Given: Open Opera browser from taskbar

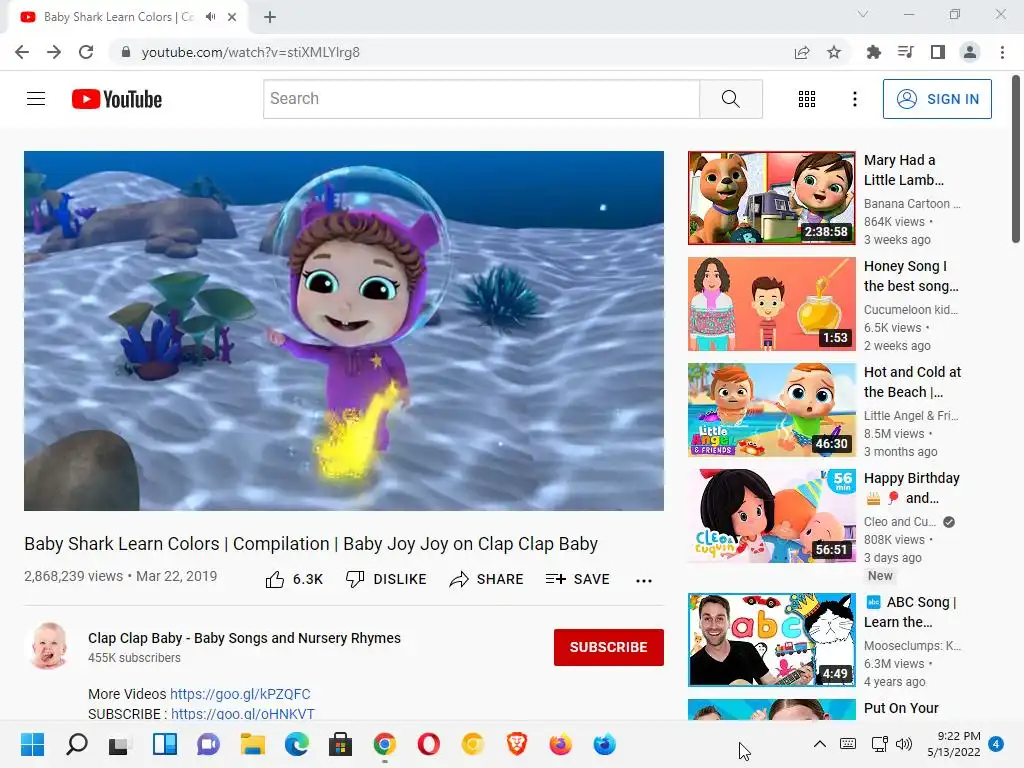Looking at the screenshot, I should point(428,744).
